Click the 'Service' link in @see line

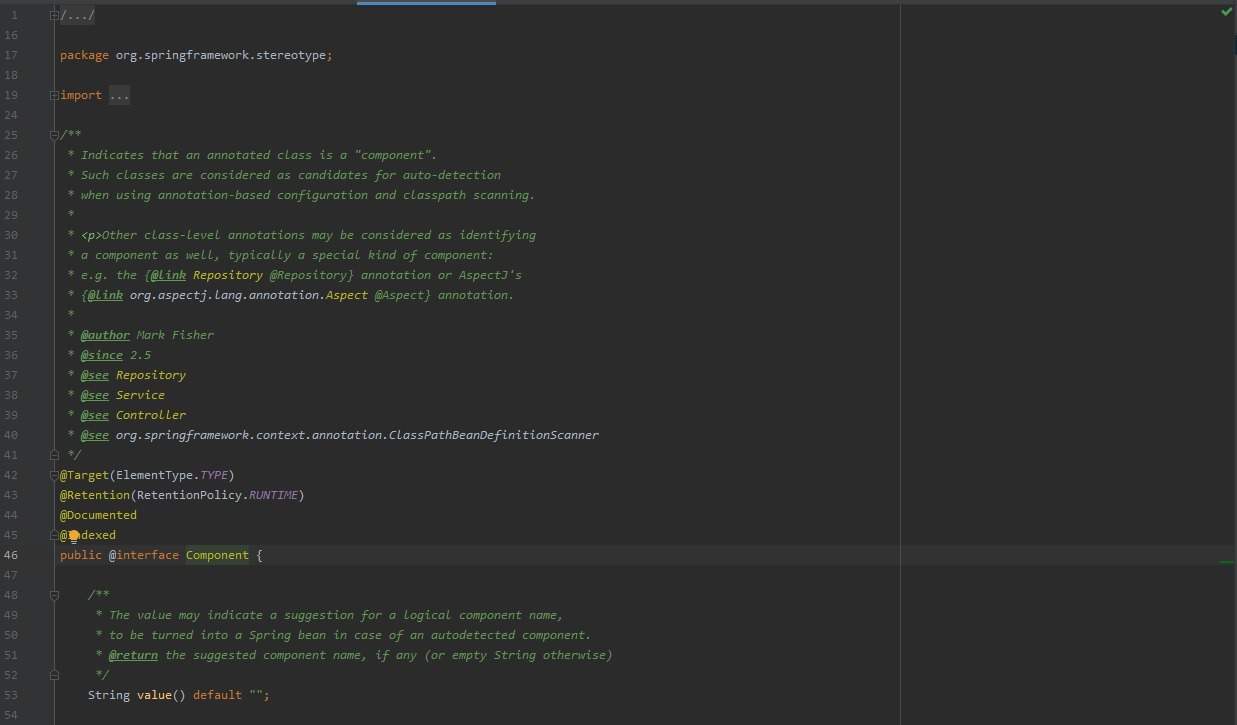pyautogui.click(x=140, y=395)
